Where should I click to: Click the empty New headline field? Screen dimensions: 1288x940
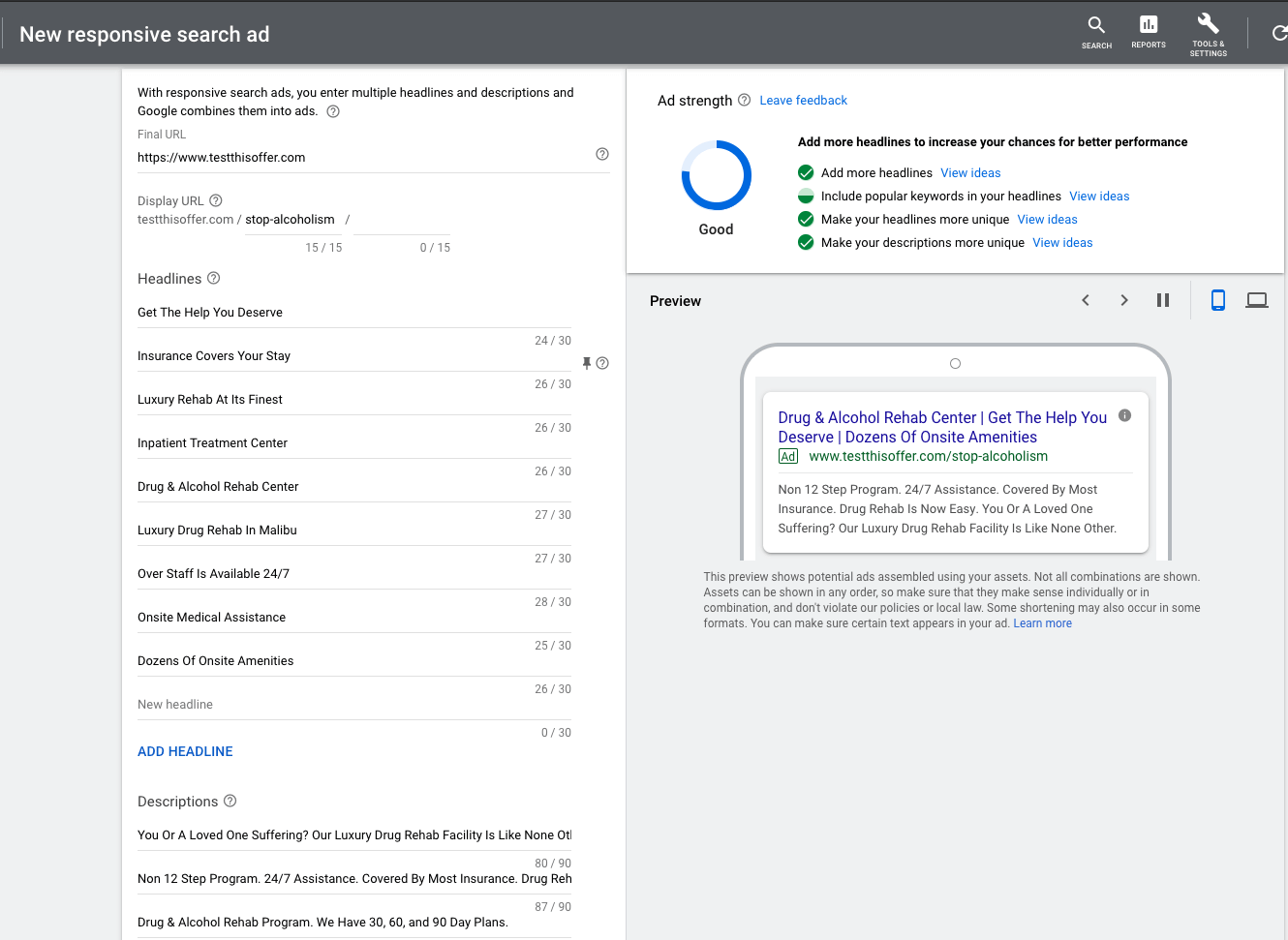pos(354,705)
